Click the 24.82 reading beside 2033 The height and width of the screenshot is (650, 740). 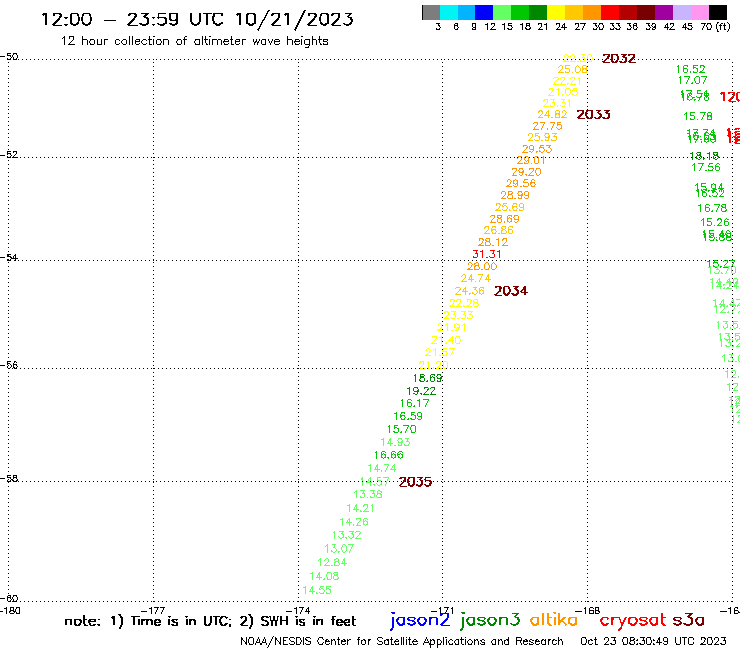[x=552, y=114]
